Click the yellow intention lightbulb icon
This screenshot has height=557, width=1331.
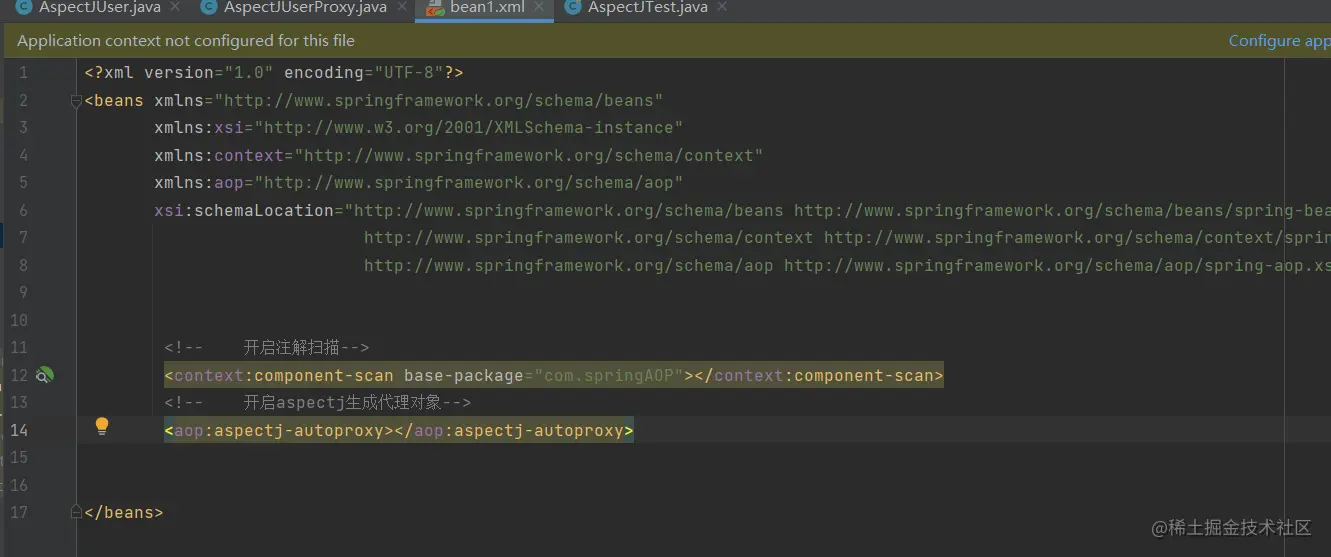(101, 427)
